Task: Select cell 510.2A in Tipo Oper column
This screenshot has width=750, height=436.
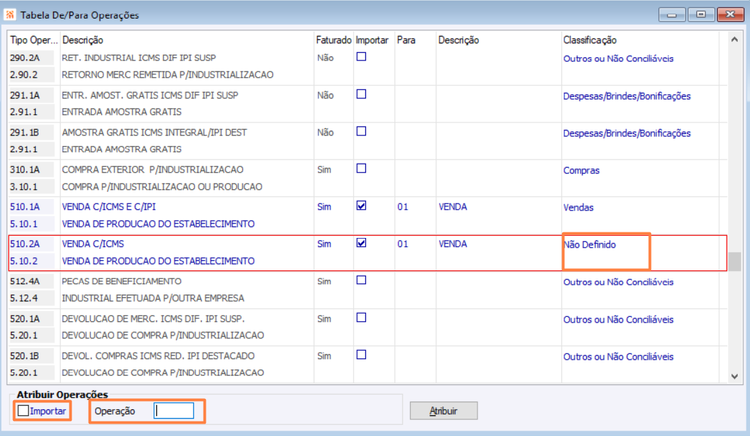Action: [x=25, y=244]
